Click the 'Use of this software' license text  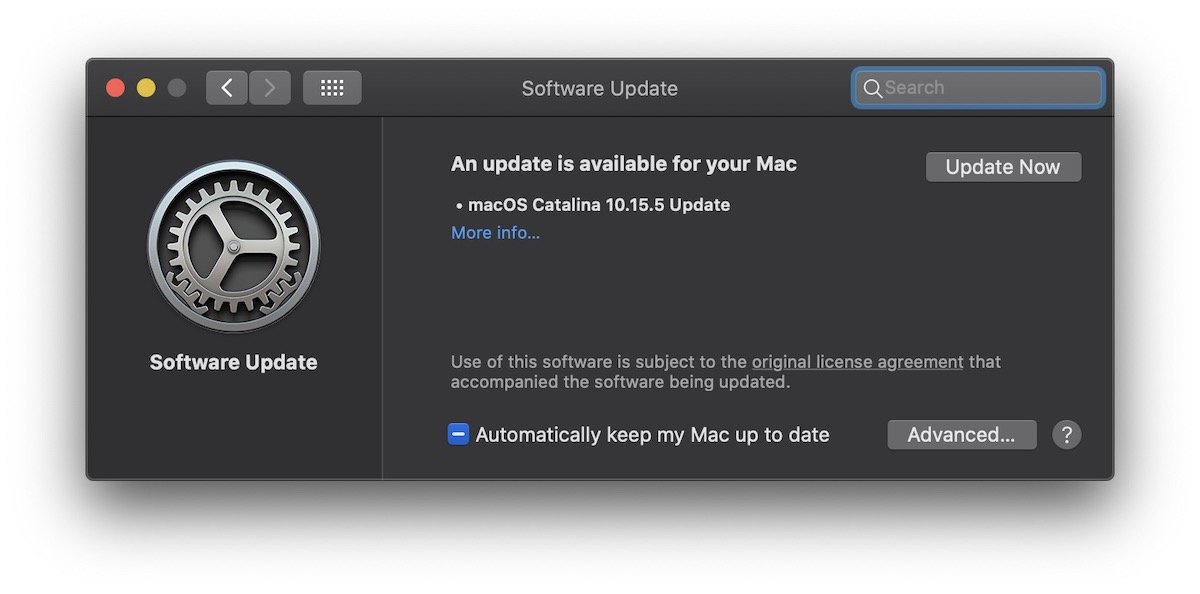(x=600, y=362)
